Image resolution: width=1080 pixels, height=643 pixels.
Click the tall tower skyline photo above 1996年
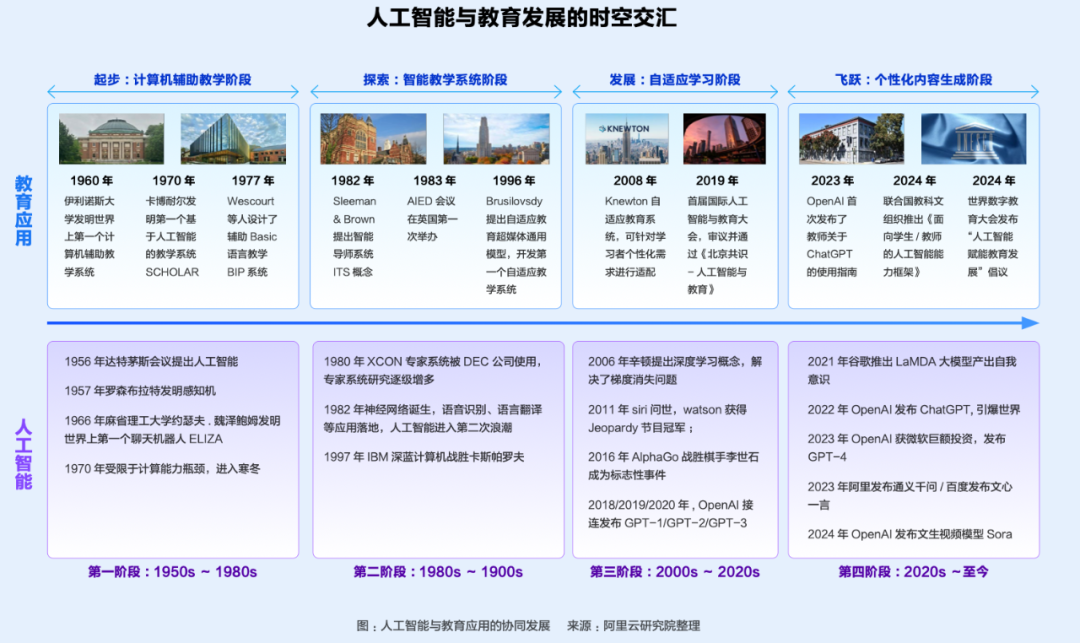(x=497, y=138)
